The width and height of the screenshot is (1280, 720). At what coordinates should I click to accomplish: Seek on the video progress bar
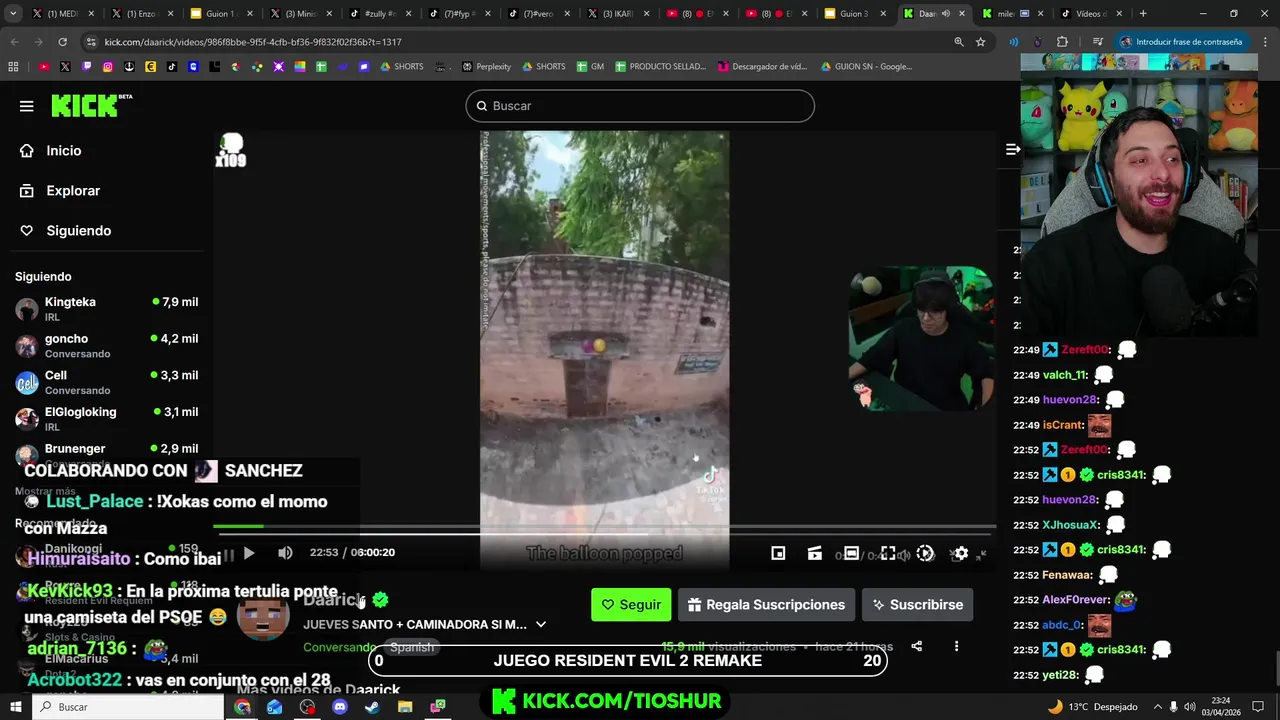click(x=604, y=526)
